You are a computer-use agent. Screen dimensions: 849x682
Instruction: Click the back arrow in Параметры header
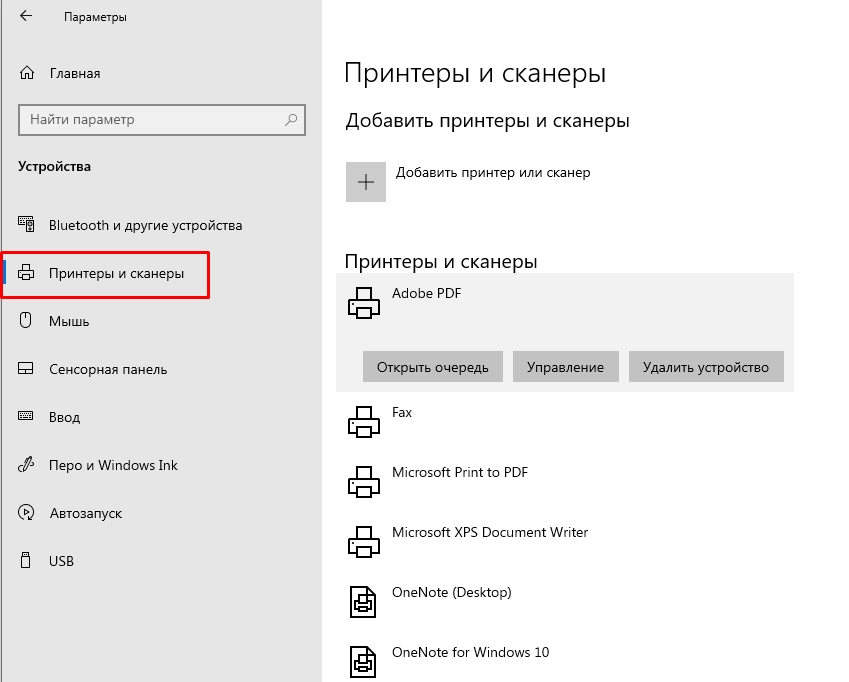click(x=25, y=17)
